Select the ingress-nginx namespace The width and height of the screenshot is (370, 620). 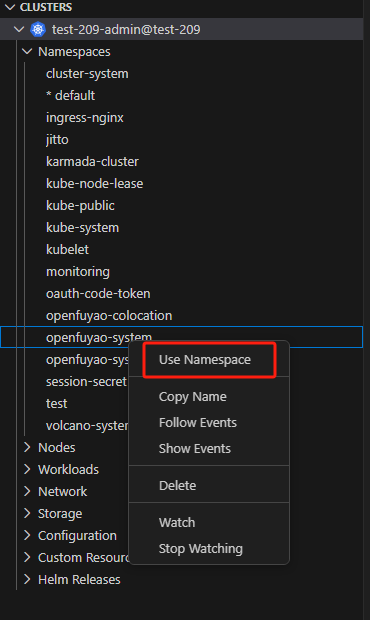coord(85,117)
